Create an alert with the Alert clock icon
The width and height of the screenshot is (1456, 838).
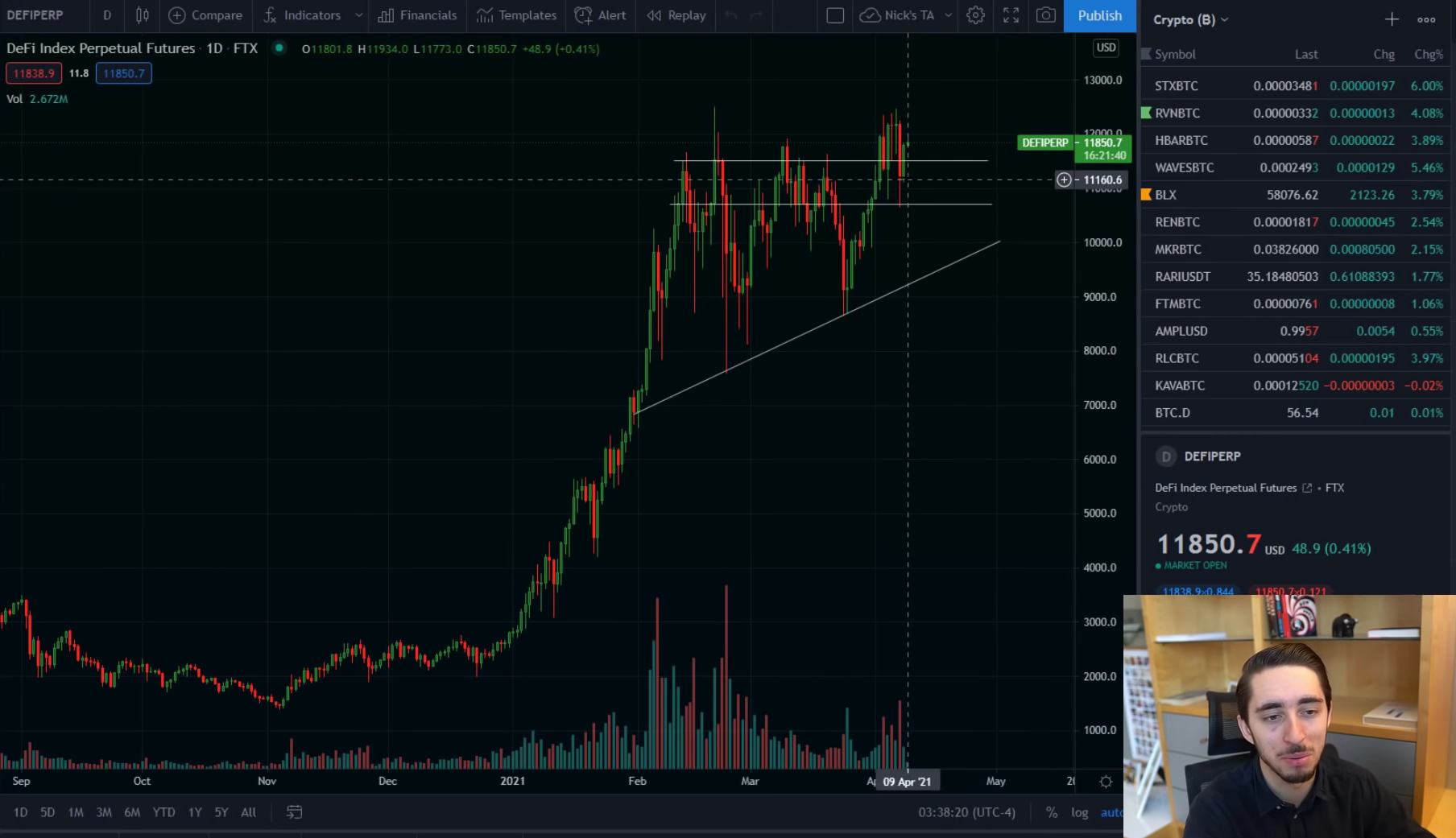tap(583, 15)
